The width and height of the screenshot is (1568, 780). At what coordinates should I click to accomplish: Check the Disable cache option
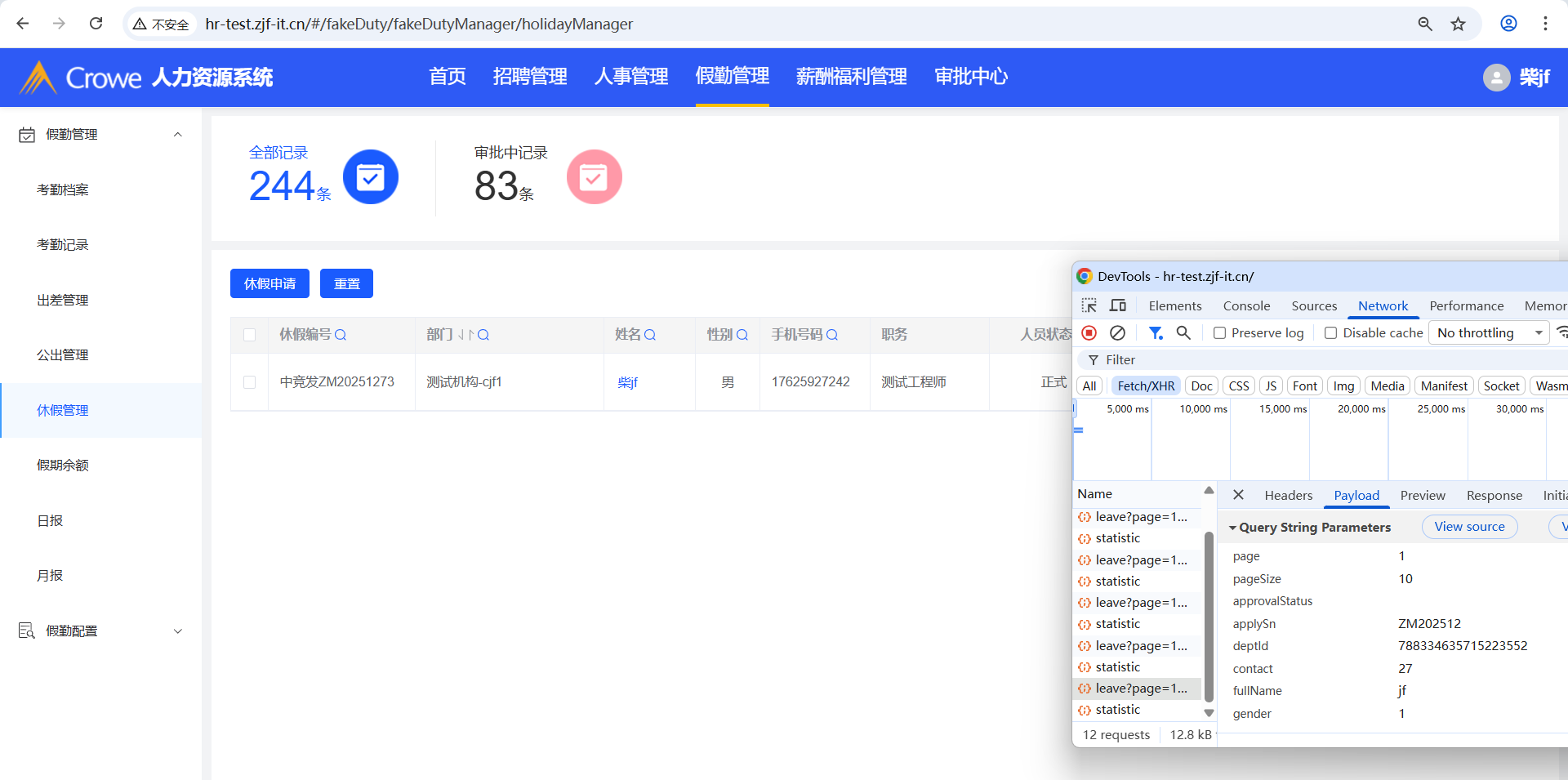1330,333
